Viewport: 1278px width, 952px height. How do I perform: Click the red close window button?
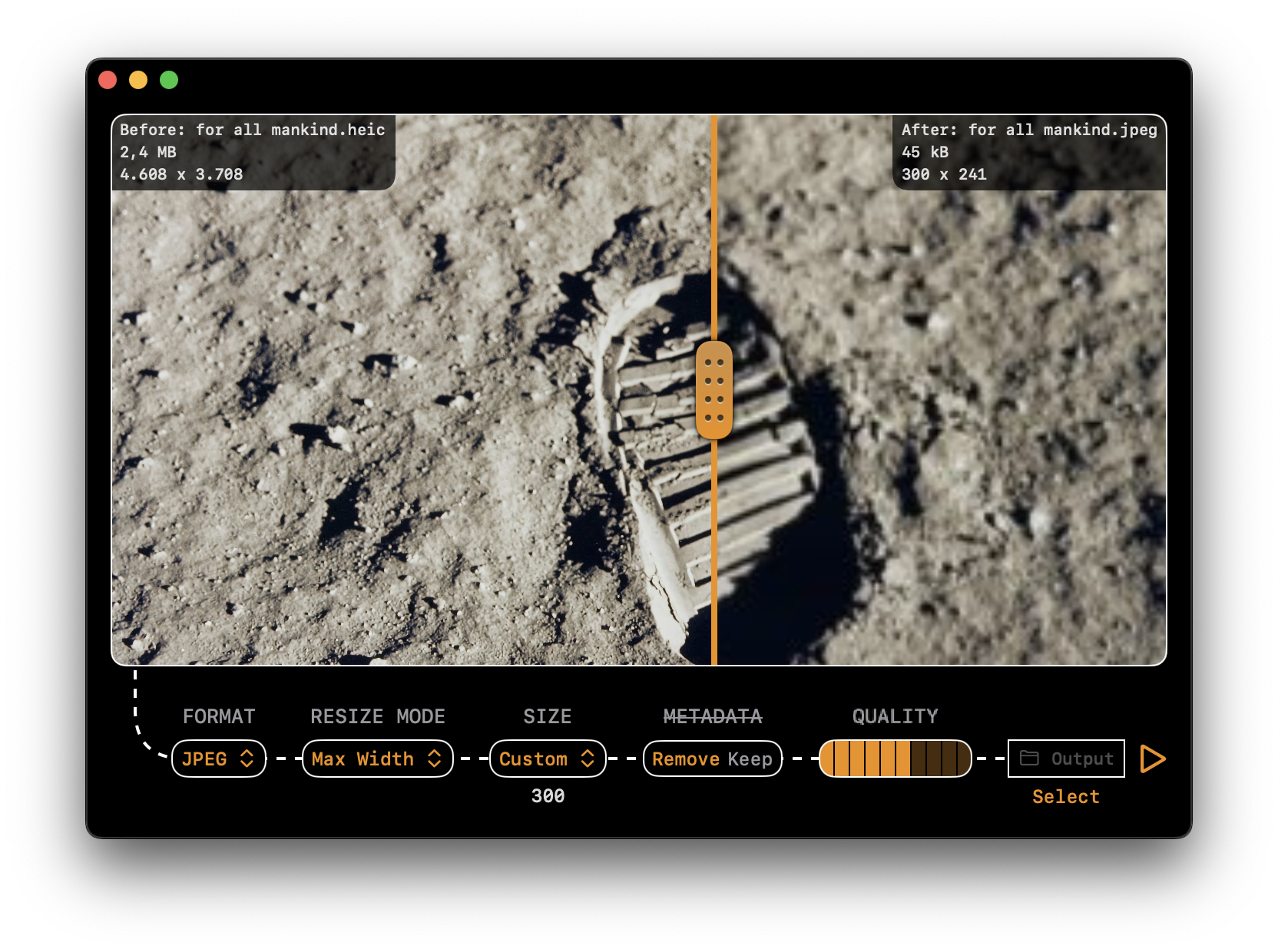click(x=108, y=80)
